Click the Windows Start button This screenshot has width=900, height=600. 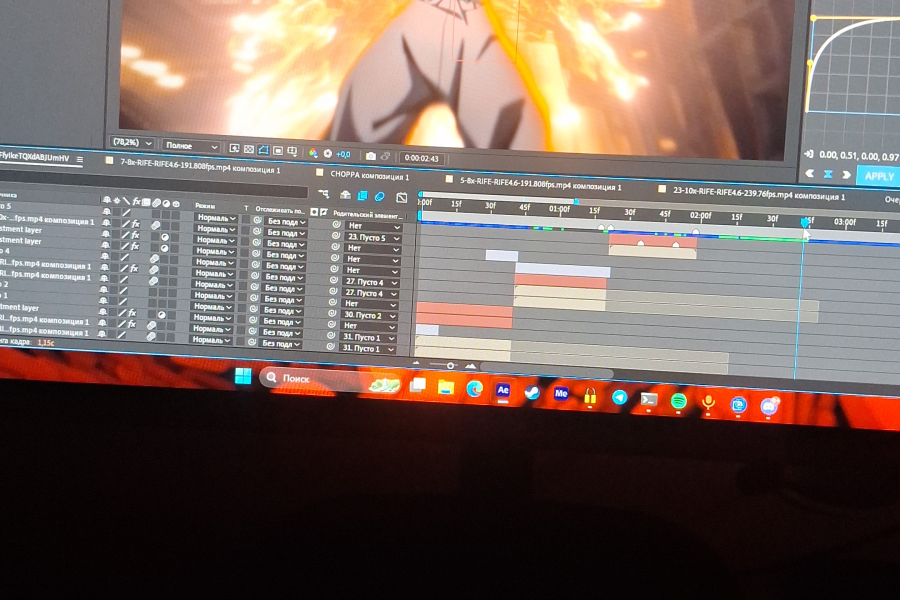coord(243,376)
